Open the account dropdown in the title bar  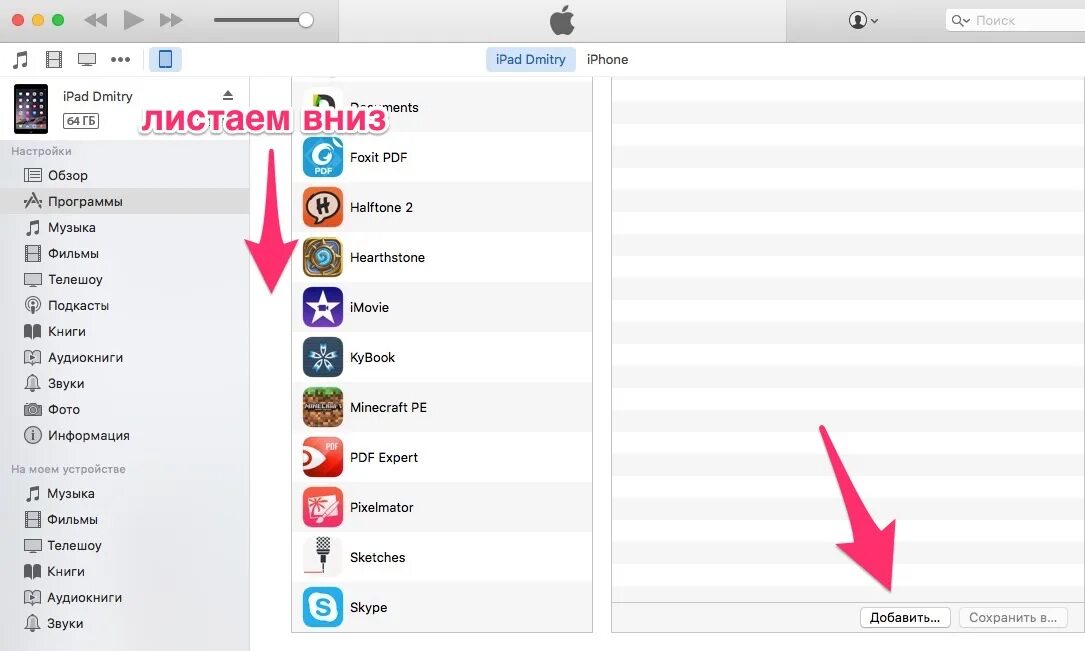[863, 20]
